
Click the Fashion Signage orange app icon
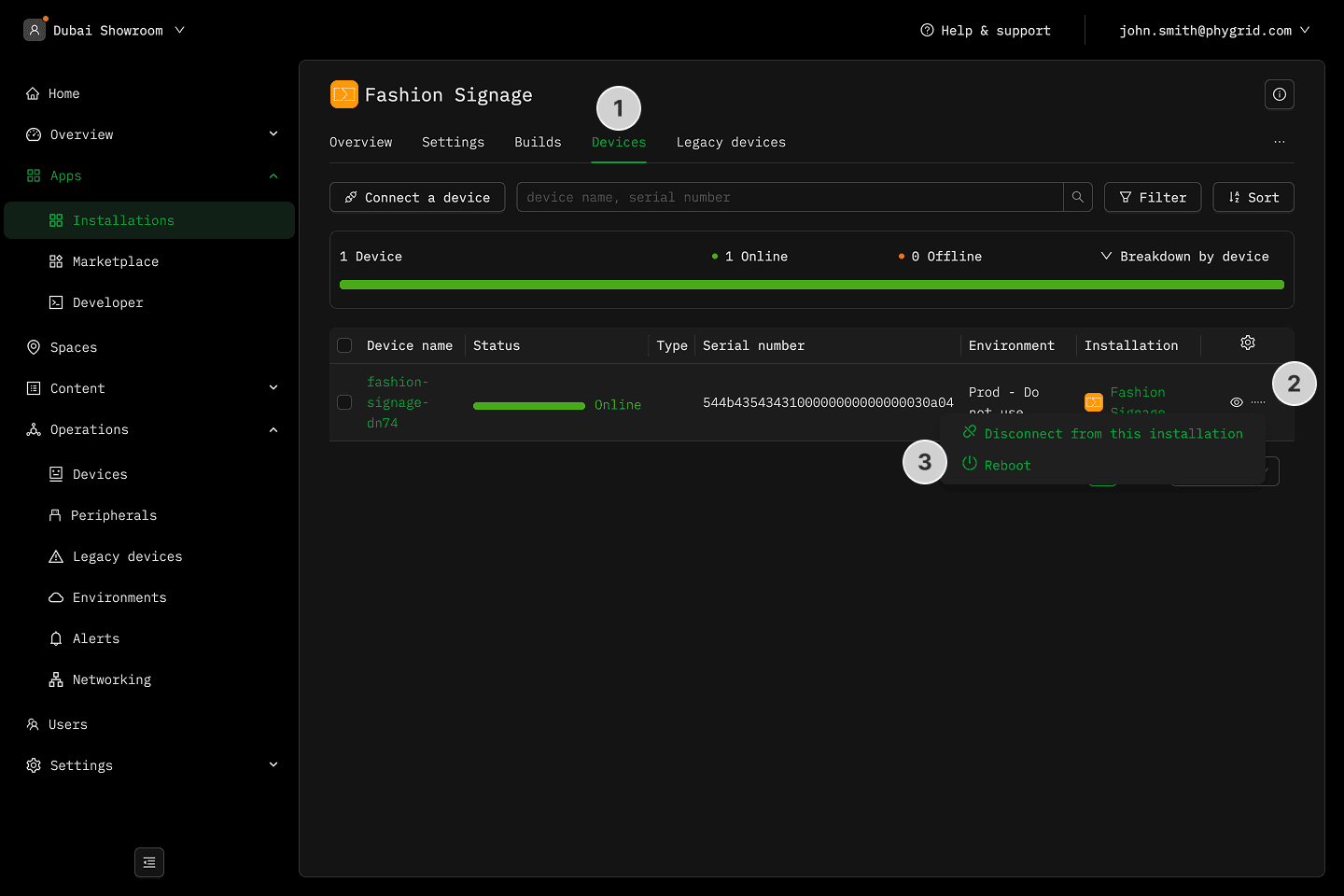coord(343,94)
